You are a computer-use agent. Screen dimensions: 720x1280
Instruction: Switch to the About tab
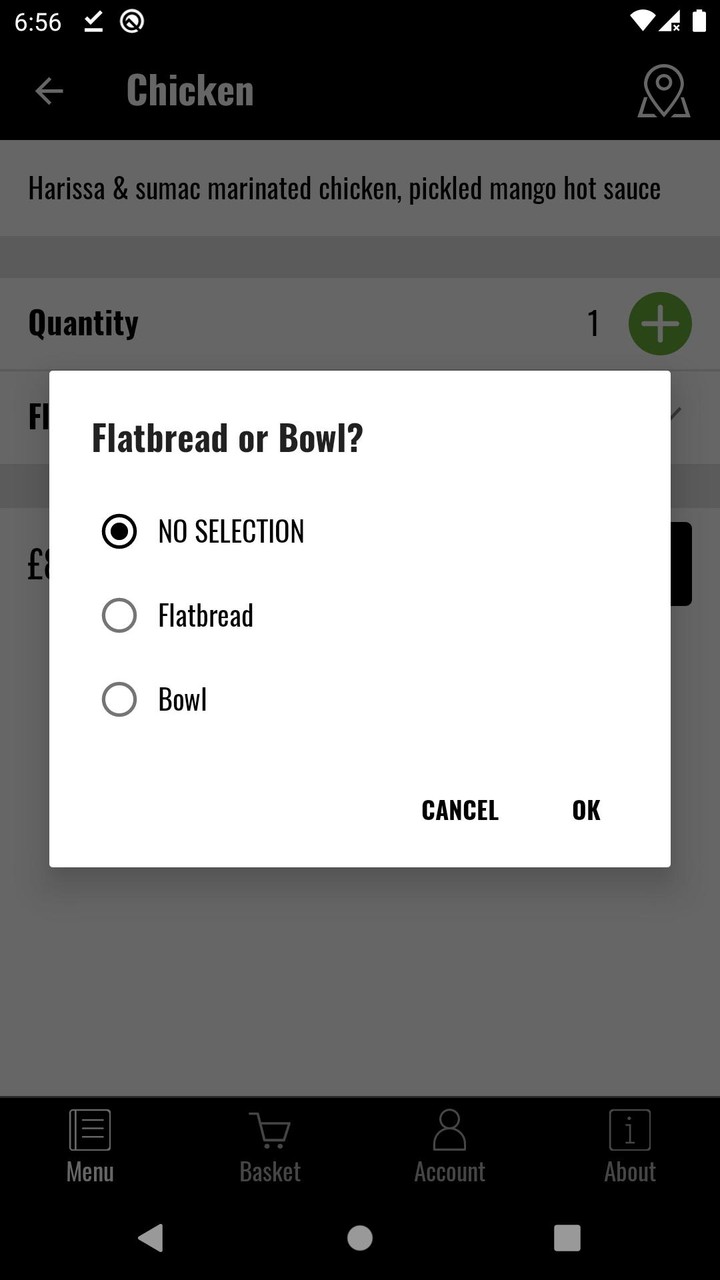[630, 1147]
